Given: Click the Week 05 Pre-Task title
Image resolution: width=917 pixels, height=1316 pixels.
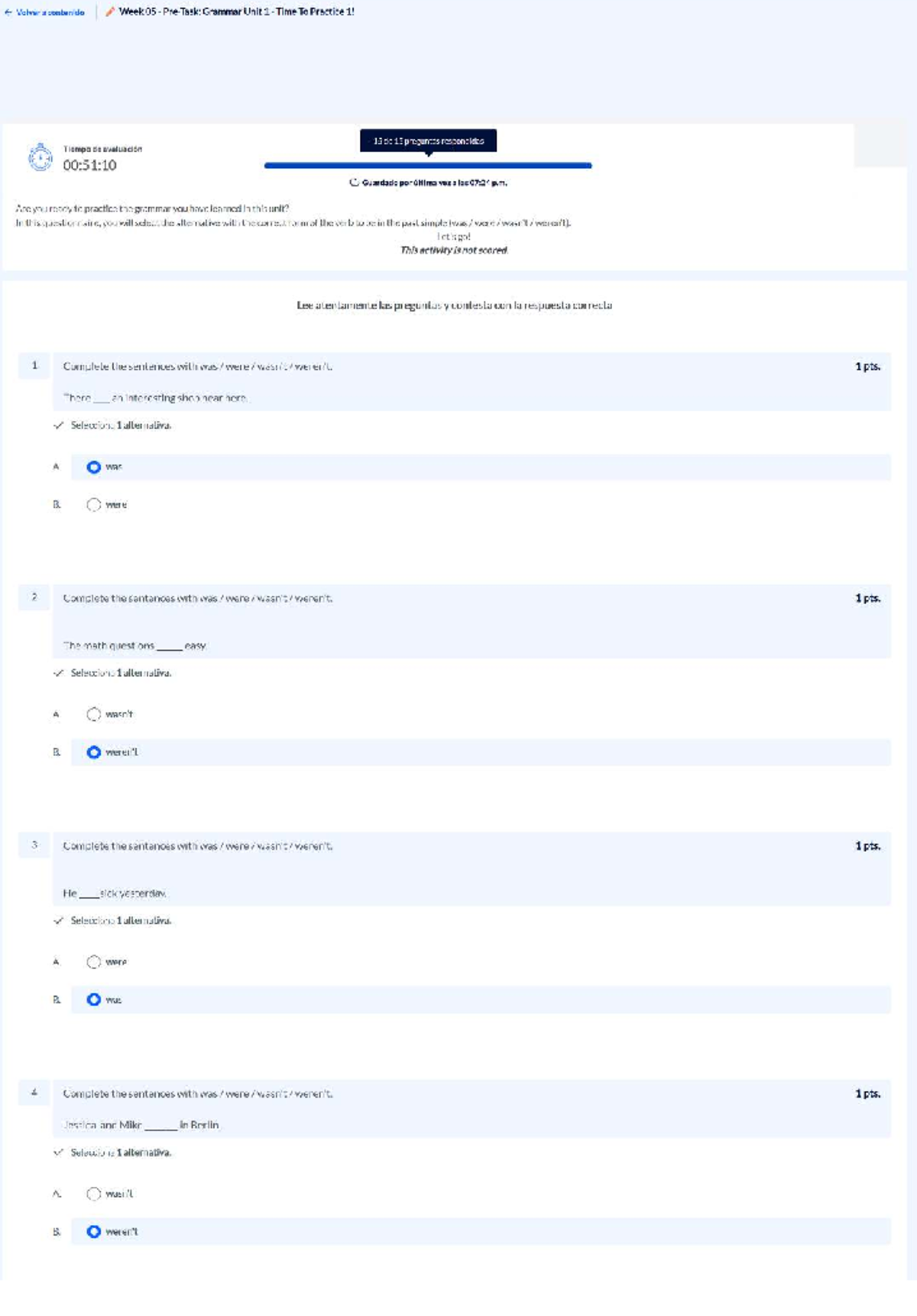Looking at the screenshot, I should [237, 12].
